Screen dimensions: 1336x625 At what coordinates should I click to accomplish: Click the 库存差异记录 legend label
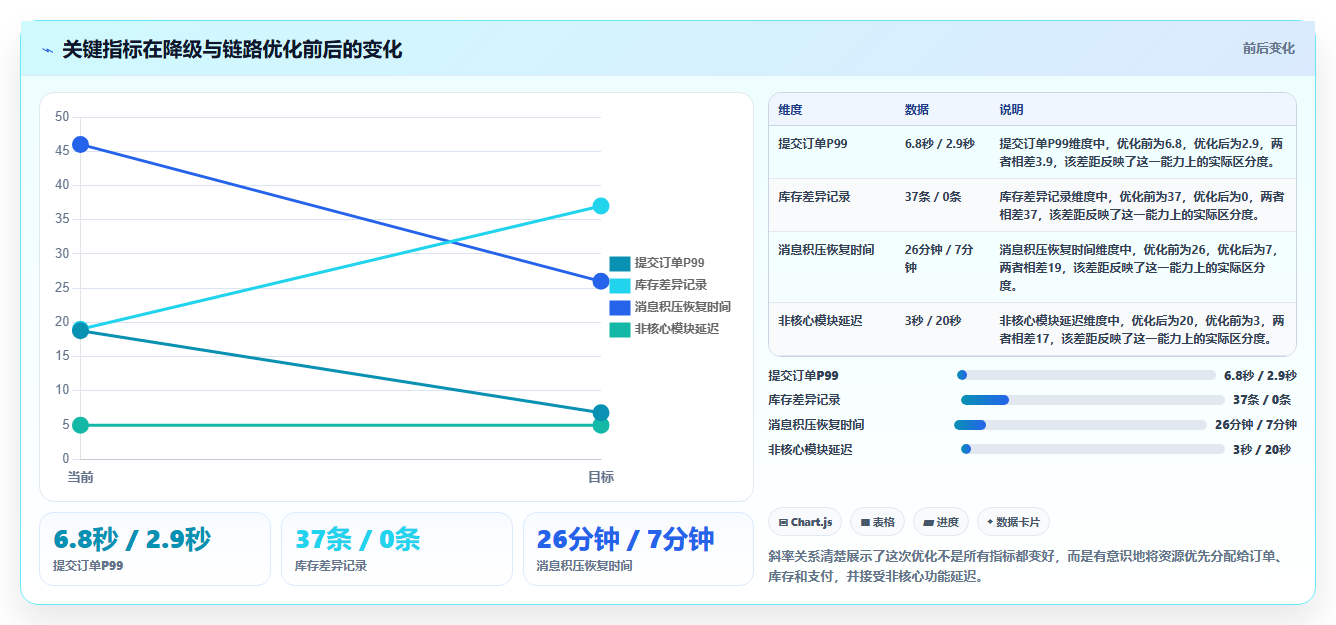click(671, 285)
